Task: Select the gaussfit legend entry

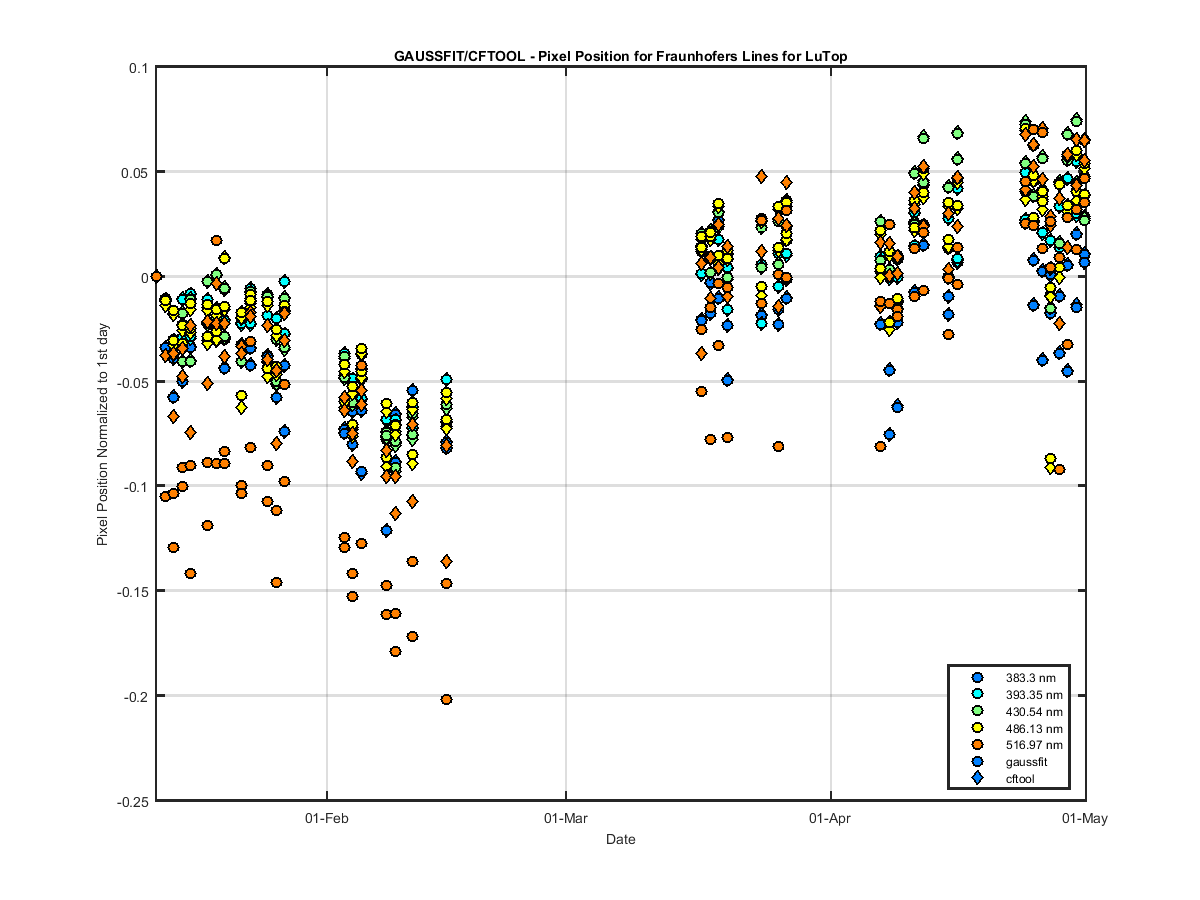Action: pyautogui.click(x=1025, y=762)
